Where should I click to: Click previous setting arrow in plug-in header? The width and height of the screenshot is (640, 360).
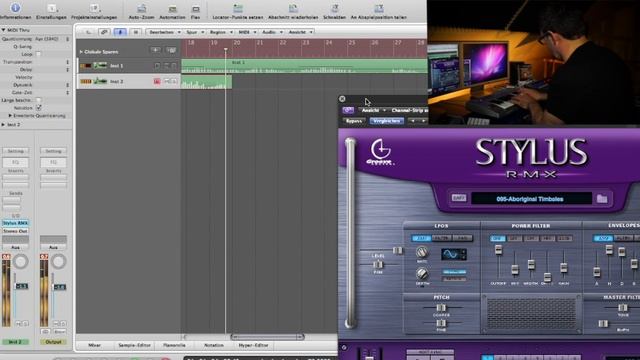[x=413, y=121]
